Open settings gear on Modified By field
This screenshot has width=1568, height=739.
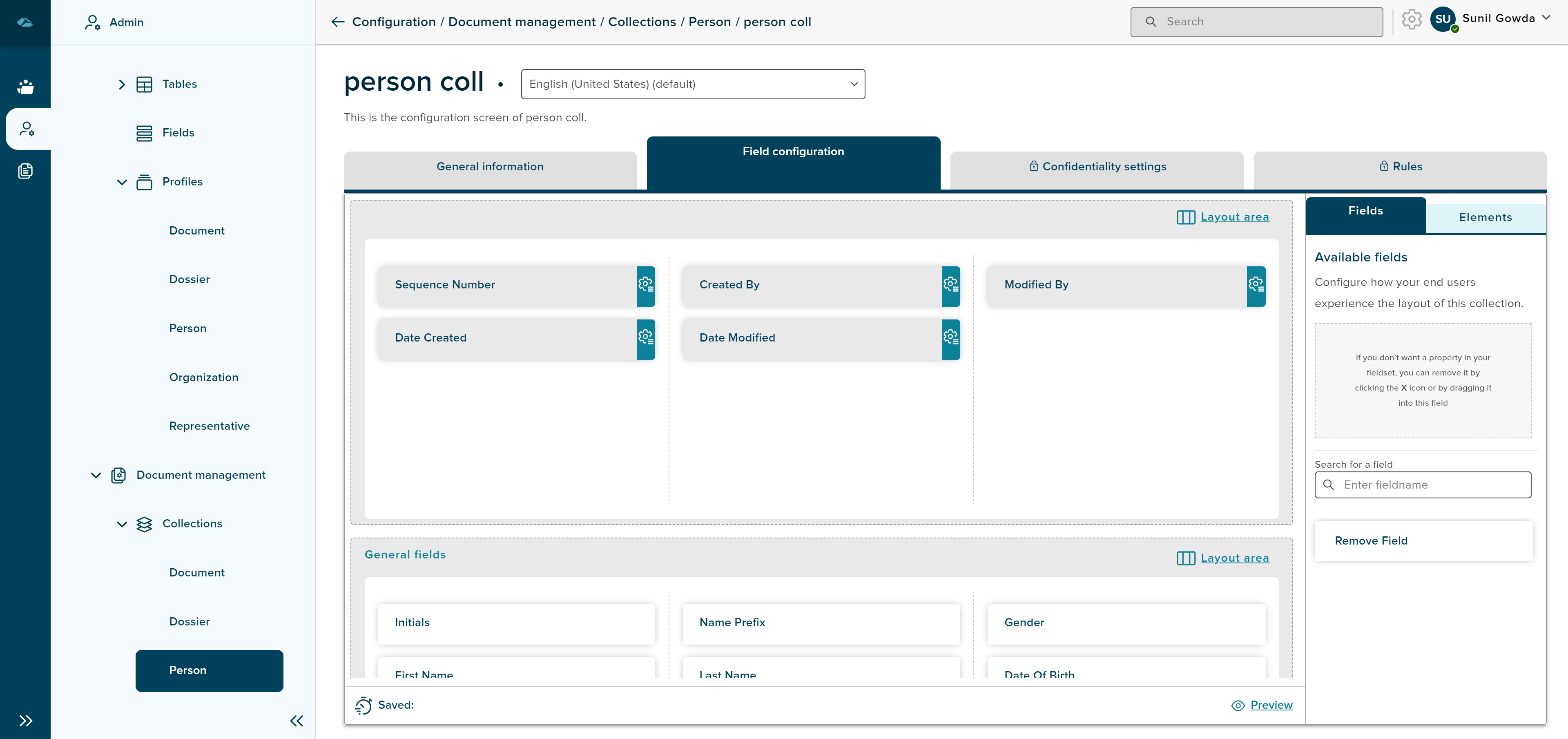pos(1255,285)
